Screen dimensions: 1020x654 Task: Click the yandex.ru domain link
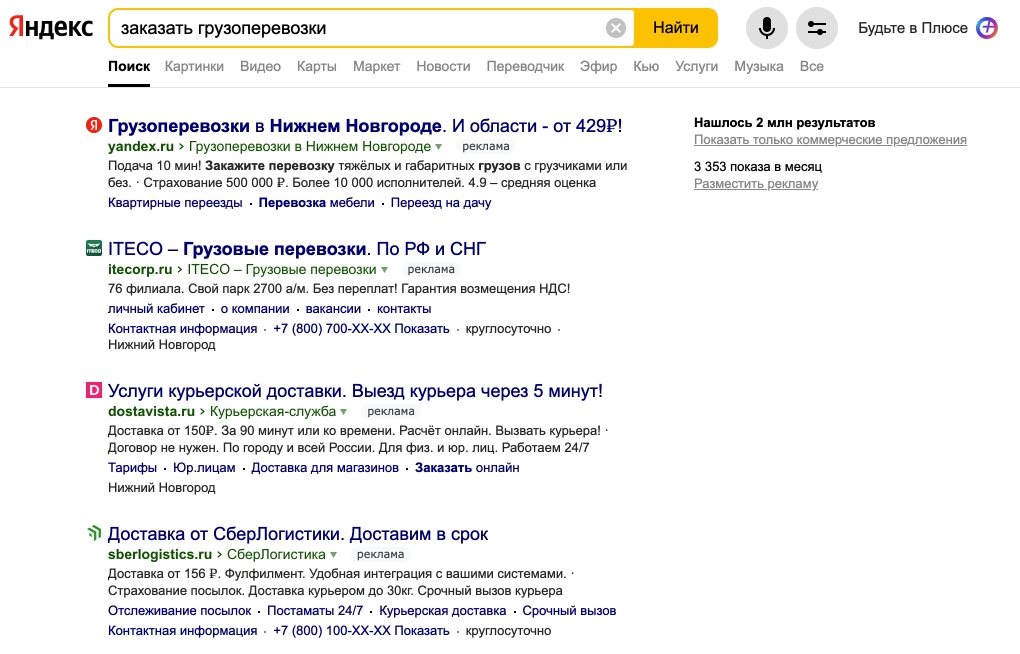141,146
